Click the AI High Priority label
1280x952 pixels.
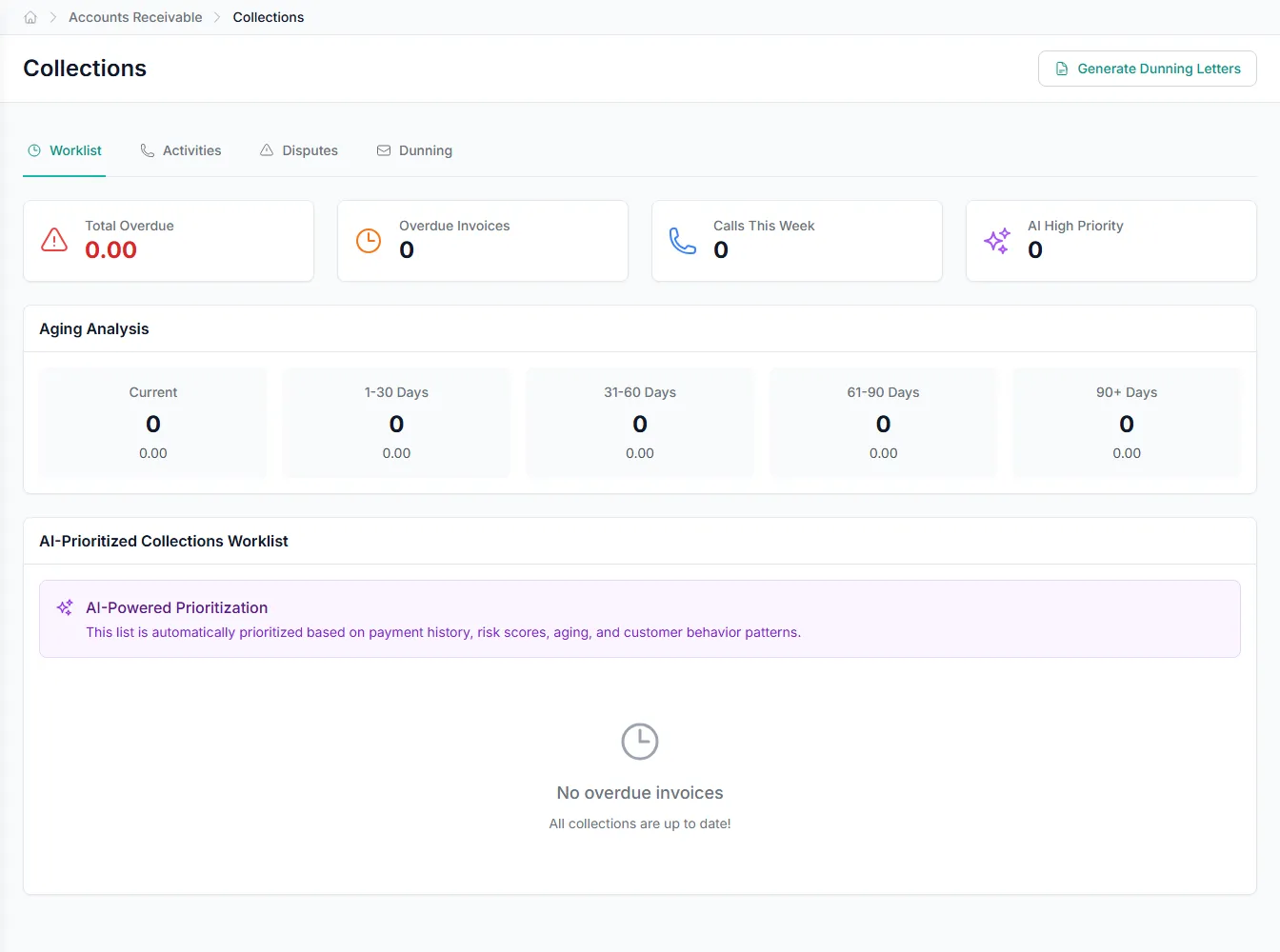tap(1075, 226)
